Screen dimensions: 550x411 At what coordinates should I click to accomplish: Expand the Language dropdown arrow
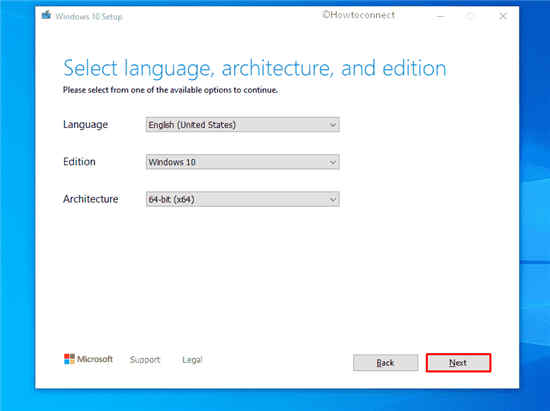click(x=333, y=125)
